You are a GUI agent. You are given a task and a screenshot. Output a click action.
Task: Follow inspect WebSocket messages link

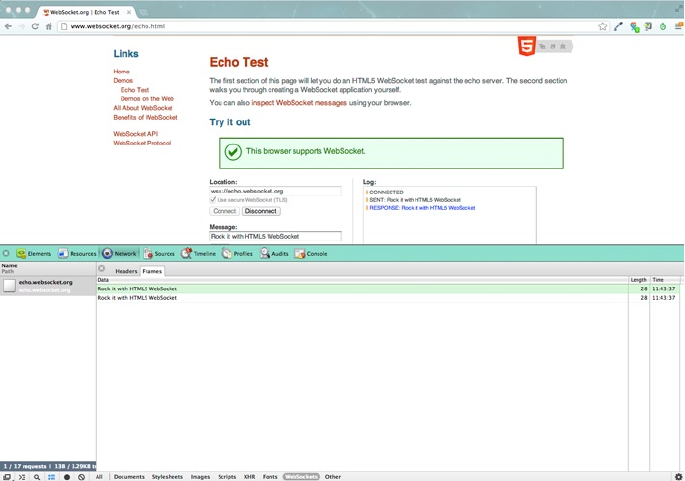(x=299, y=103)
